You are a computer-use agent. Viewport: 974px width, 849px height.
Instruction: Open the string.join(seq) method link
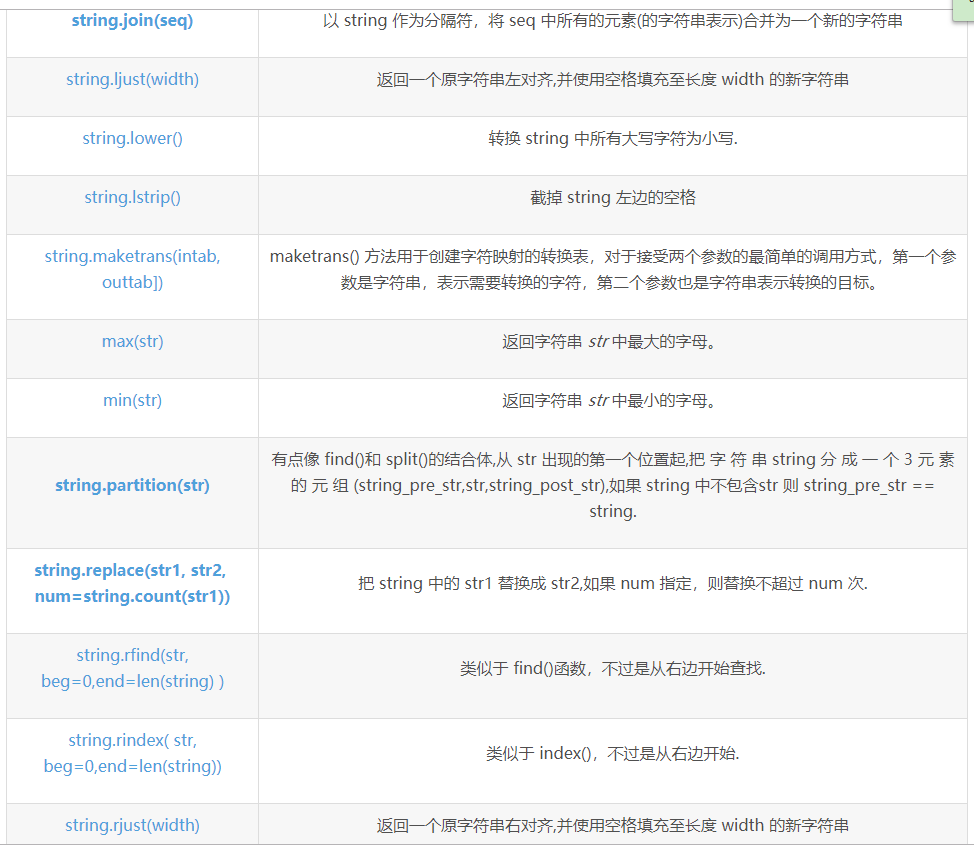pyautogui.click(x=132, y=20)
